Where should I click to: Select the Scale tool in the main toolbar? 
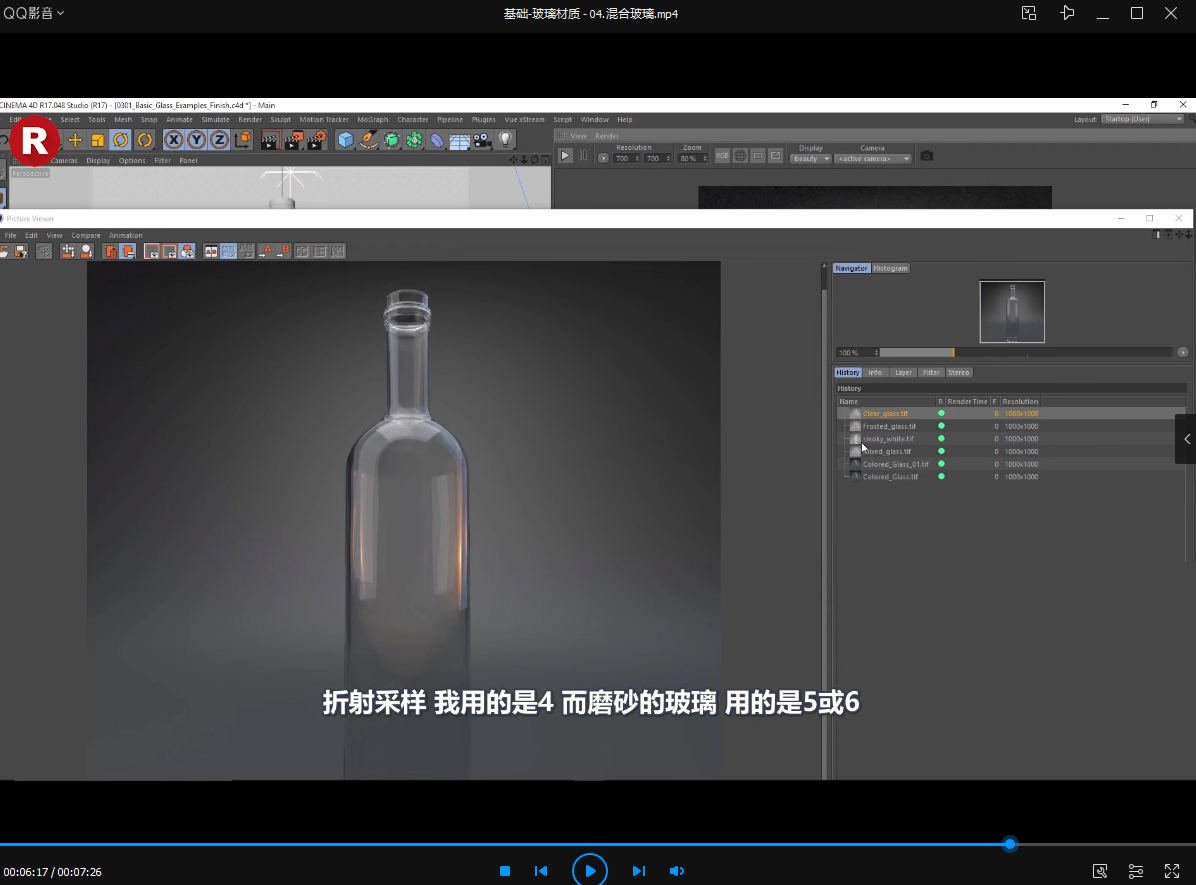[100, 140]
